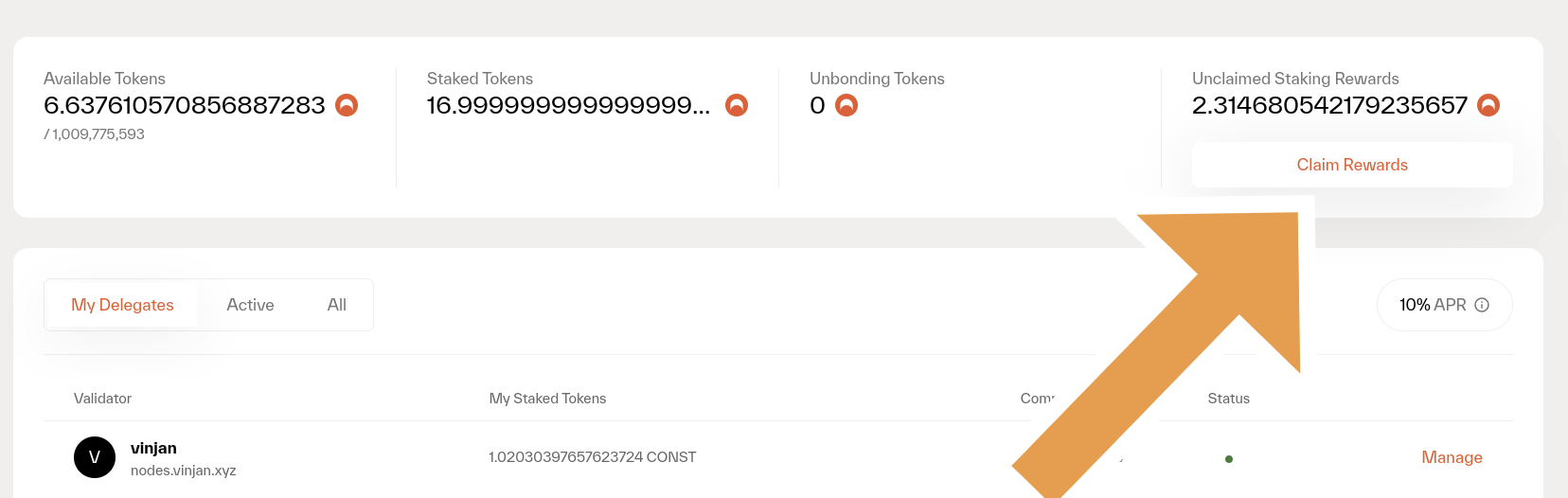The width and height of the screenshot is (1568, 498).
Task: Click the token icon next to Staked Tokens
Action: tap(737, 105)
